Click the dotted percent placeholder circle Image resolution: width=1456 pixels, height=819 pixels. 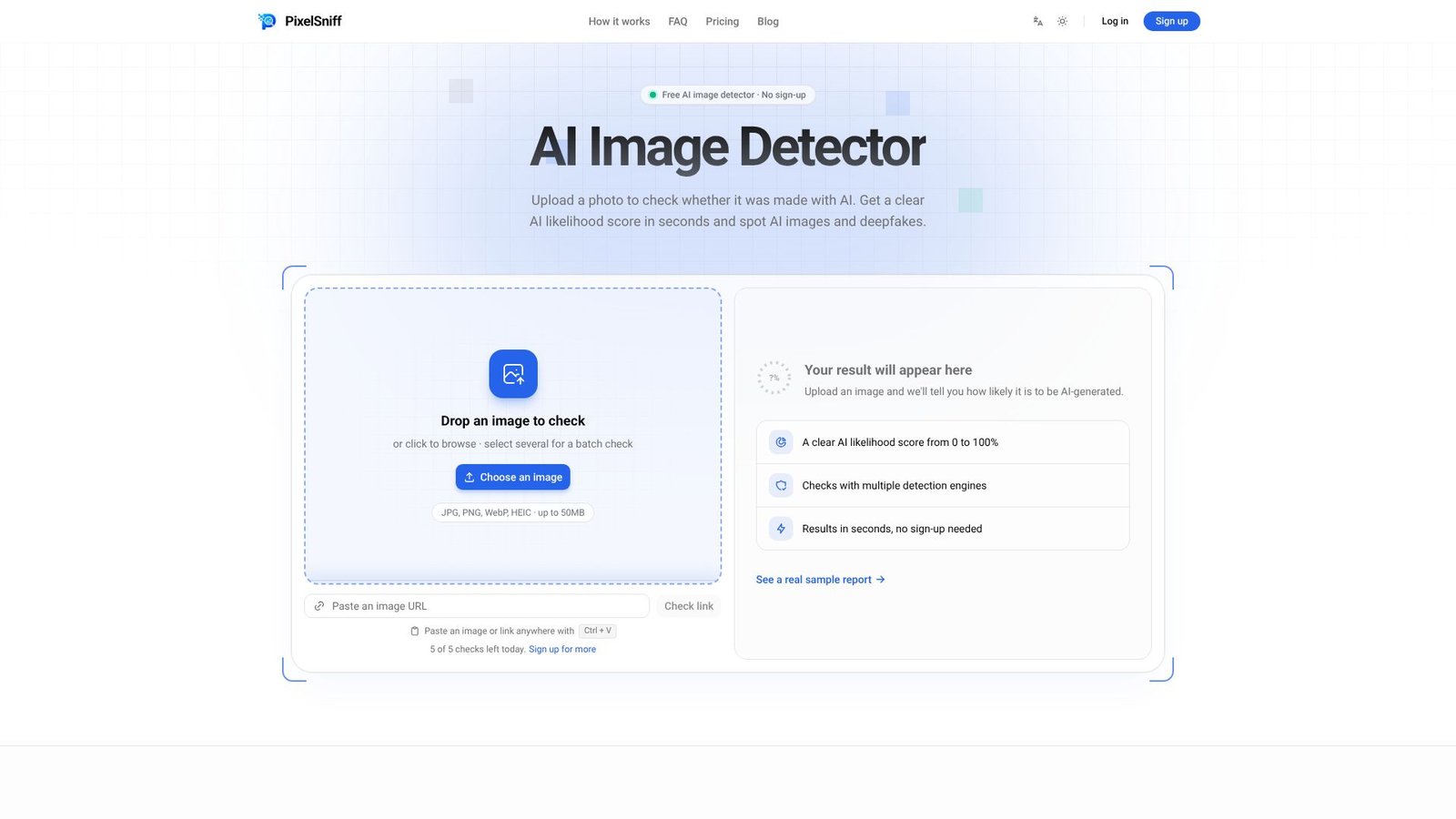pyautogui.click(x=774, y=378)
